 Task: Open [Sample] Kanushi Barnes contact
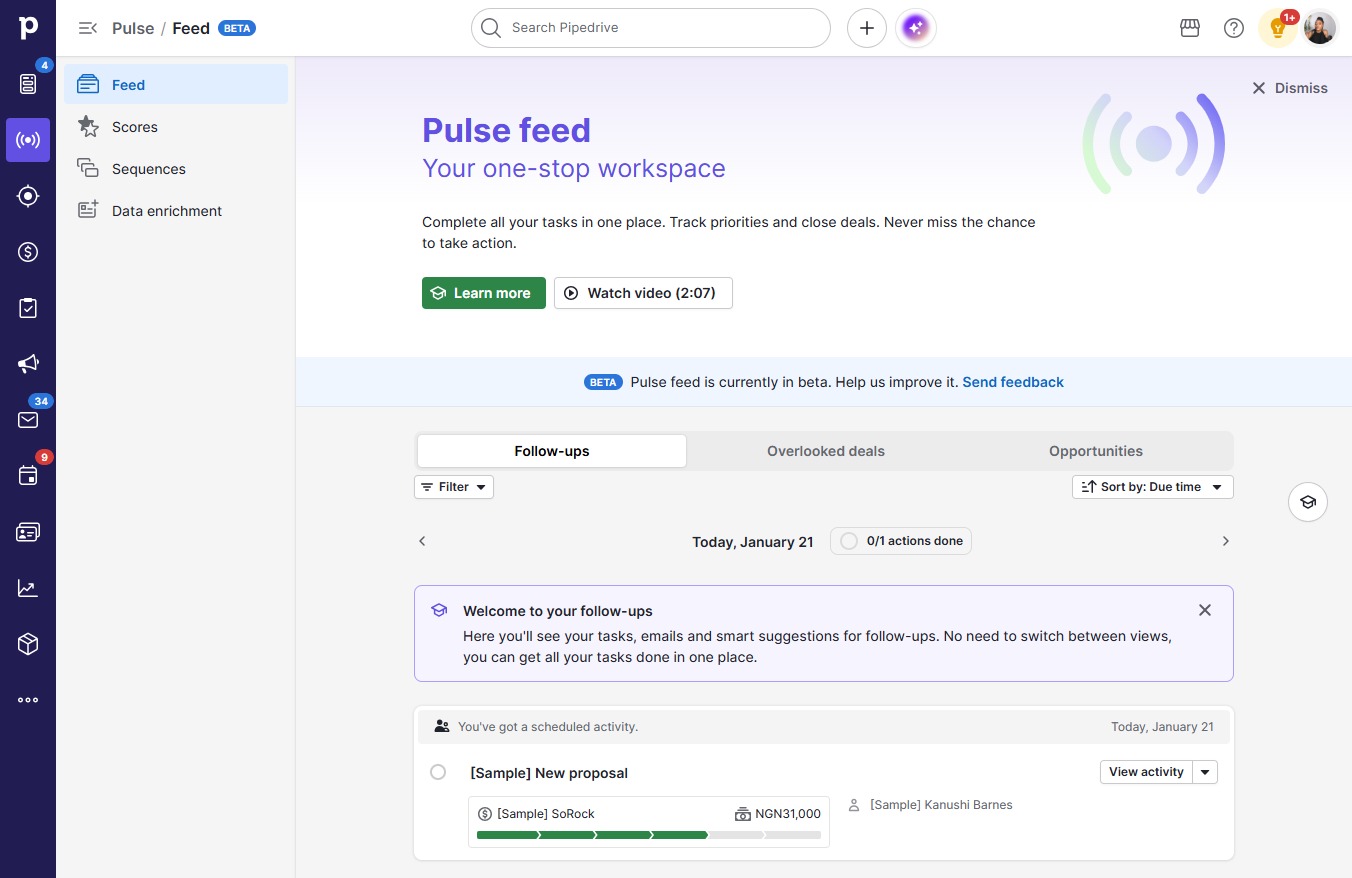coord(941,805)
